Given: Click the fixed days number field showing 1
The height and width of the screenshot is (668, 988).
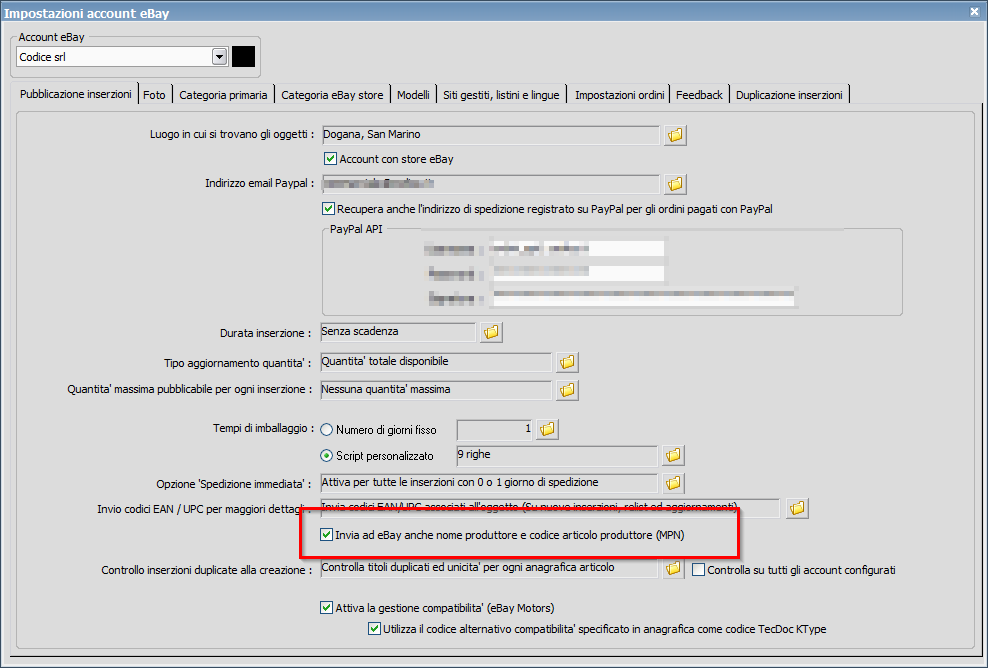Looking at the screenshot, I should (495, 430).
